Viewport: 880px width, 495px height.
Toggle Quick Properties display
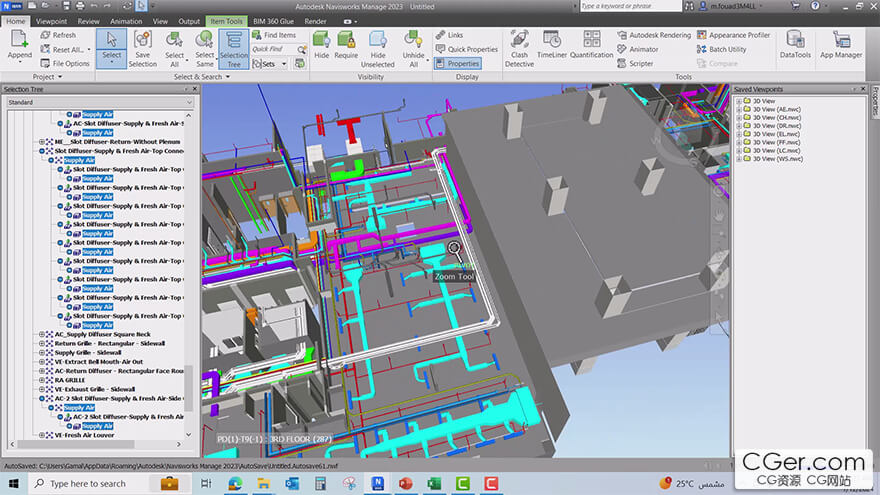pyautogui.click(x=467, y=49)
